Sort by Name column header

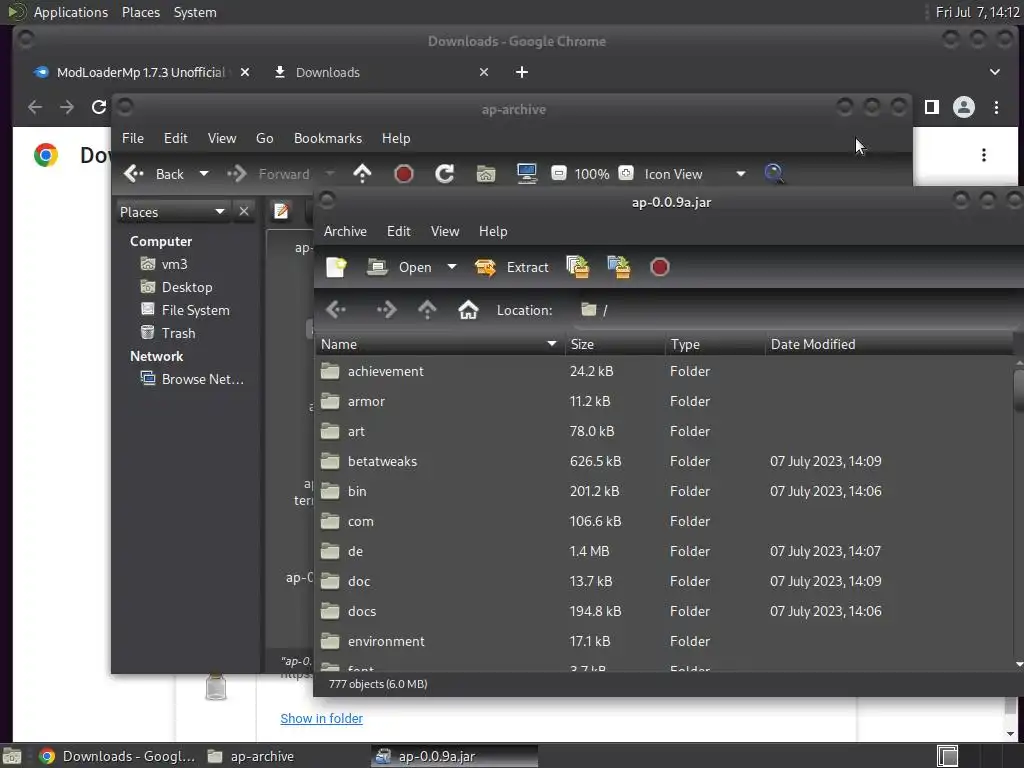[x=440, y=344]
